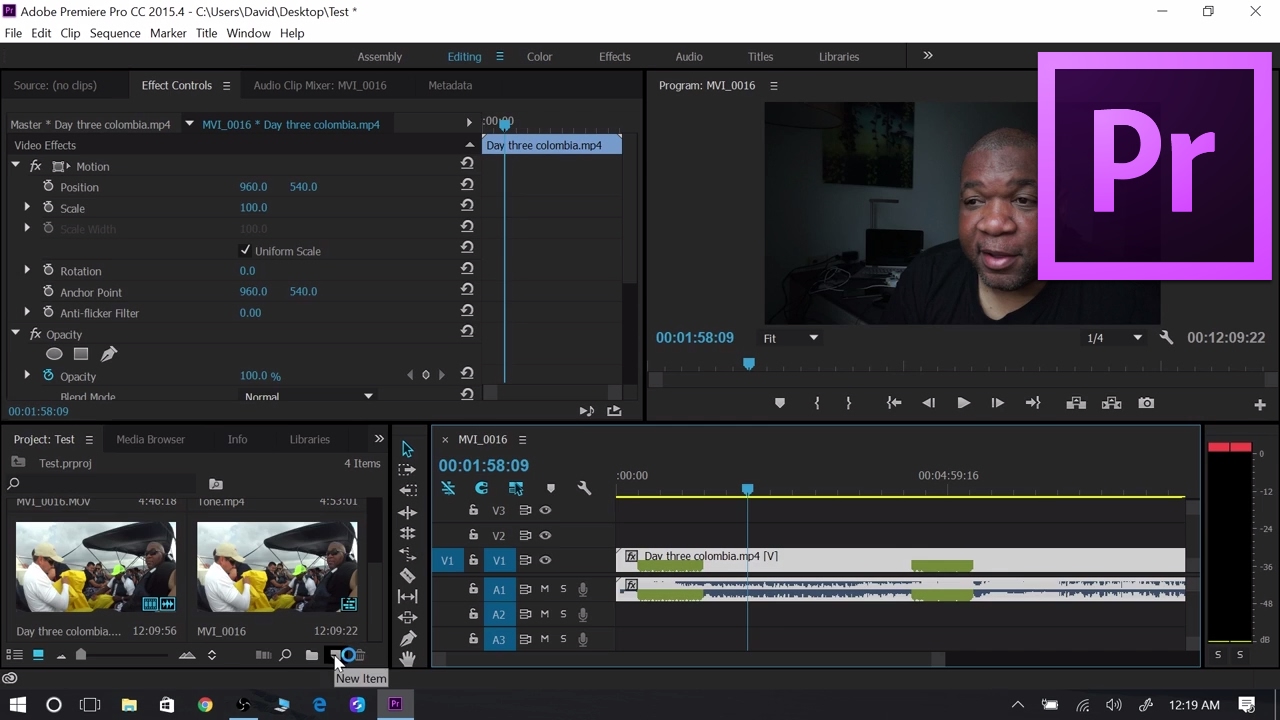Toggle track lock on V1
1280x720 pixels.
pyautogui.click(x=473, y=560)
